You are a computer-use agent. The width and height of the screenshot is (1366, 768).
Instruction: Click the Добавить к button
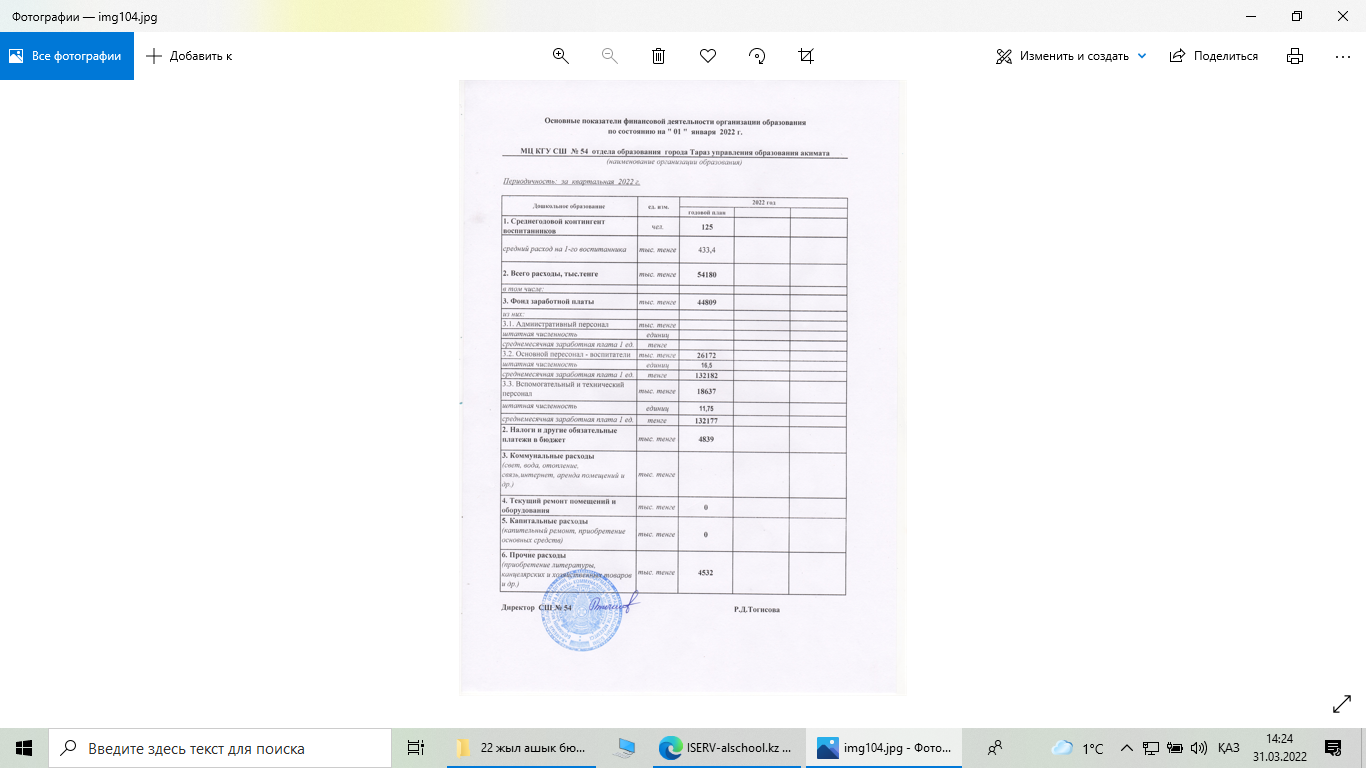(x=189, y=56)
